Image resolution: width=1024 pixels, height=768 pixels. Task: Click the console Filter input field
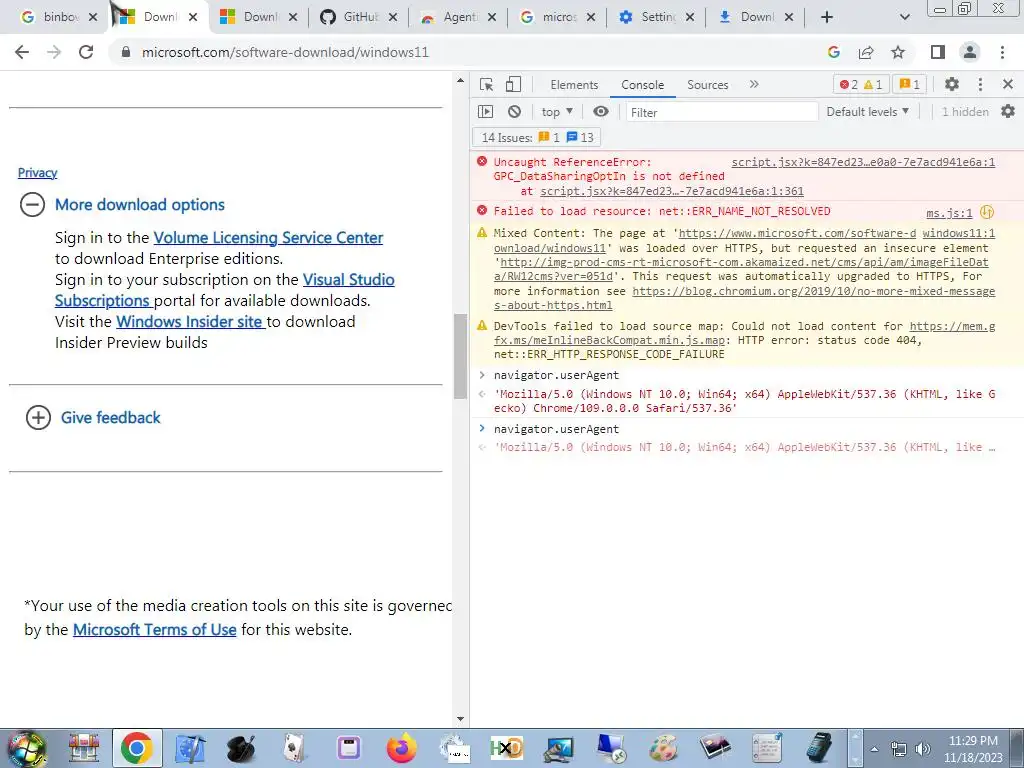tap(722, 112)
